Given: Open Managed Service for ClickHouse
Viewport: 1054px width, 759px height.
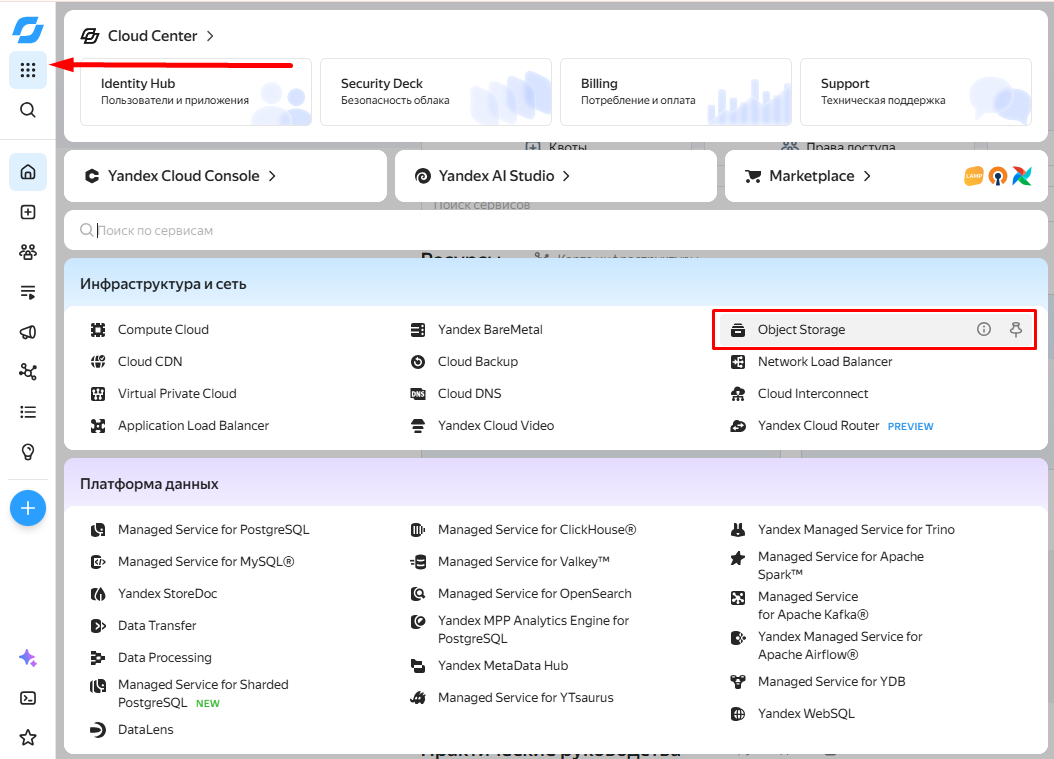Looking at the screenshot, I should coord(536,530).
